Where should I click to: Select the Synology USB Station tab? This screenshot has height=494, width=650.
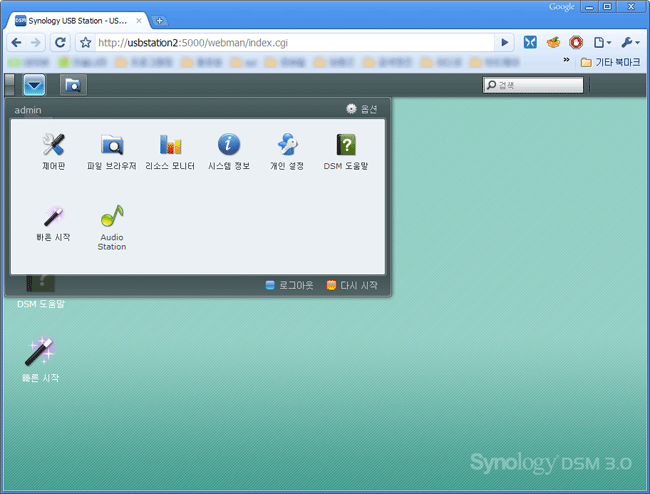pyautogui.click(x=77, y=21)
